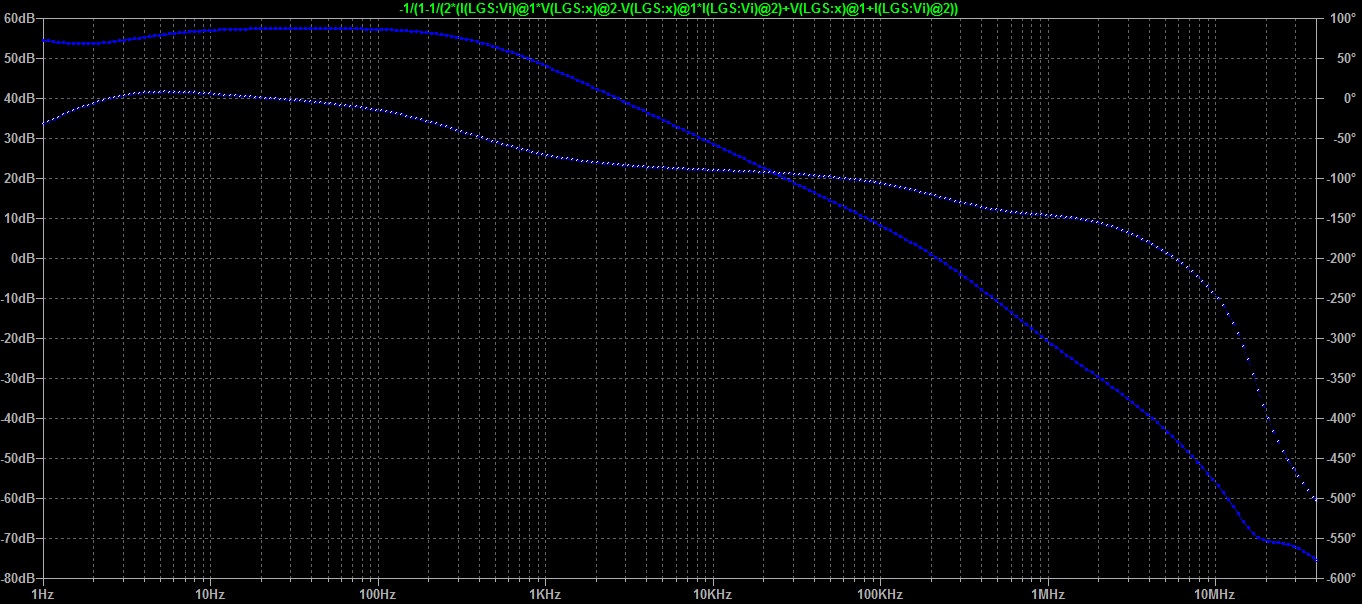Click the 100° label on the phase axis
Viewport: 1362px width, 604px height.
(x=1341, y=18)
